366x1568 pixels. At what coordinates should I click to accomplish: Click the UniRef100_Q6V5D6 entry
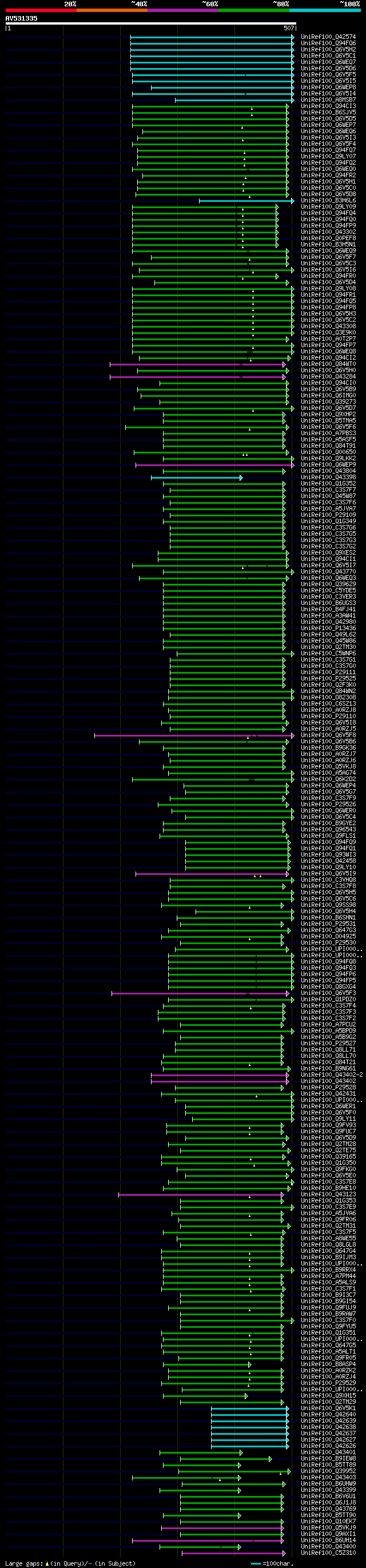[328, 68]
